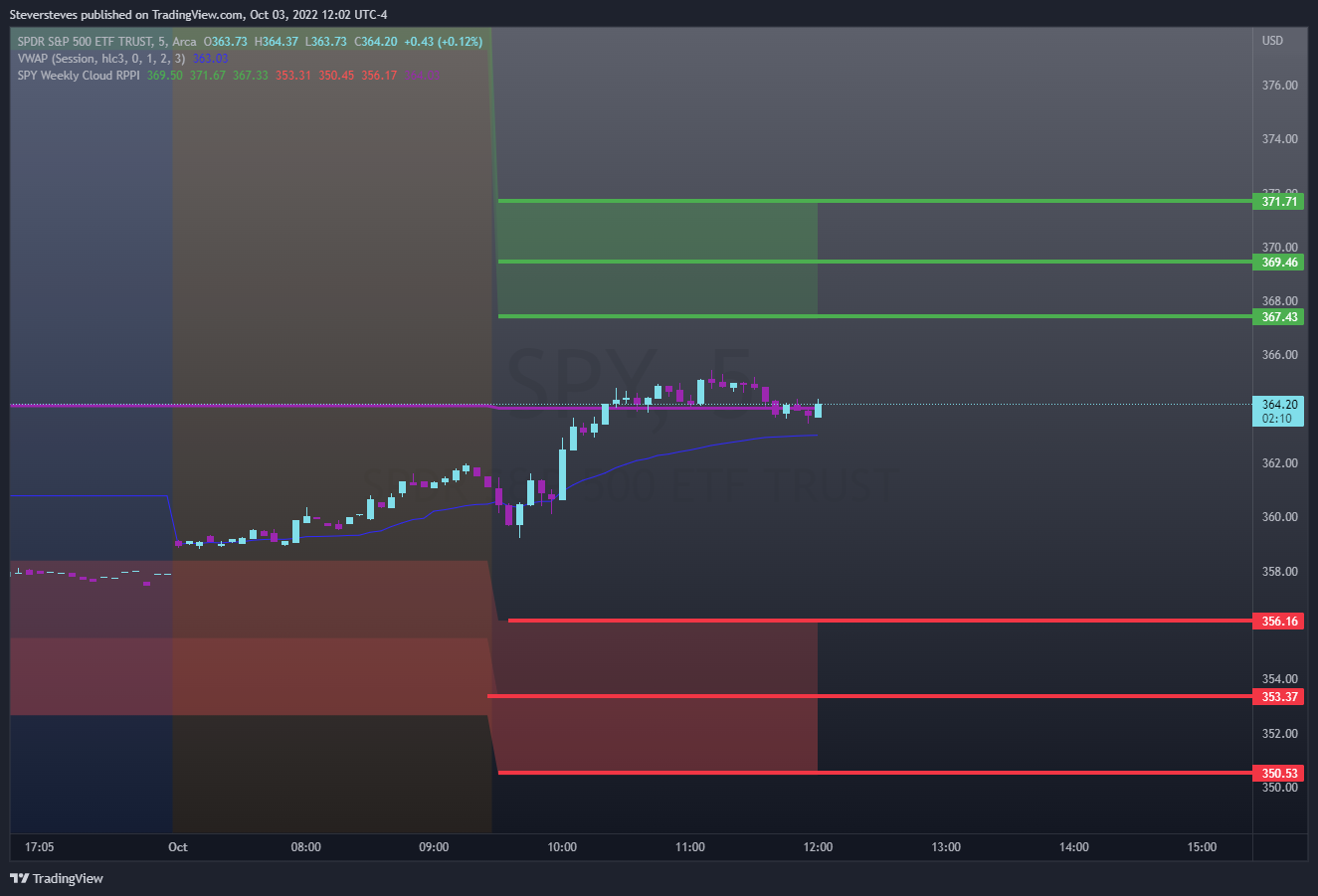
Task: Click the 350.53 red price label
Action: 1279,774
